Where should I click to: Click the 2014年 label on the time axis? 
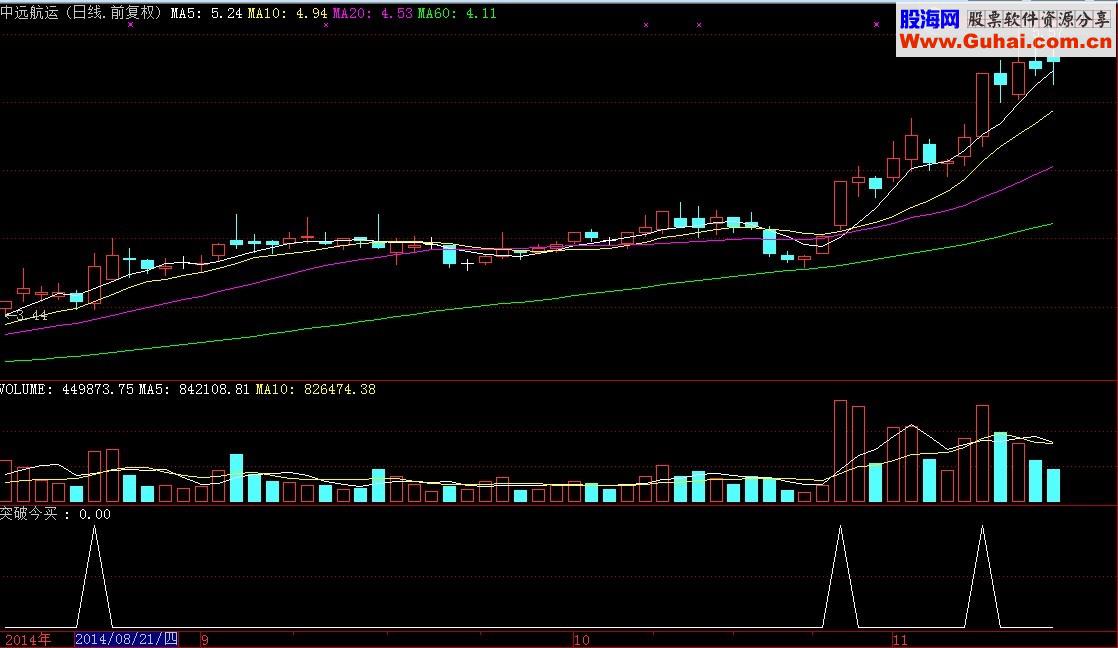[28, 639]
